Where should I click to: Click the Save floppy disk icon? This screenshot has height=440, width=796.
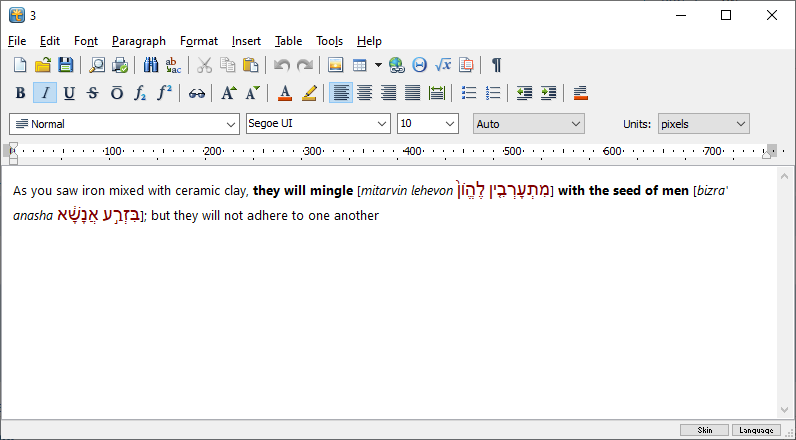65,65
